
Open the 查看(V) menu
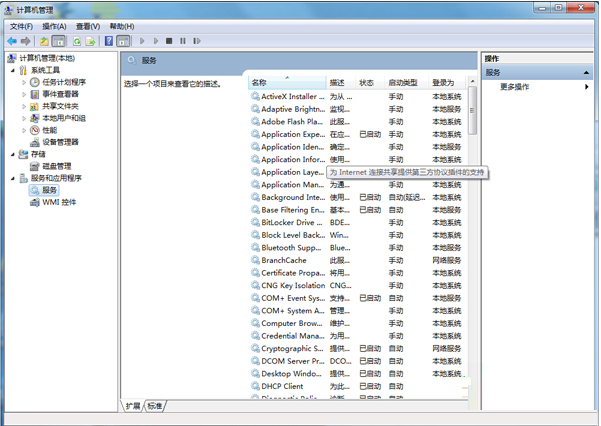(x=88, y=26)
